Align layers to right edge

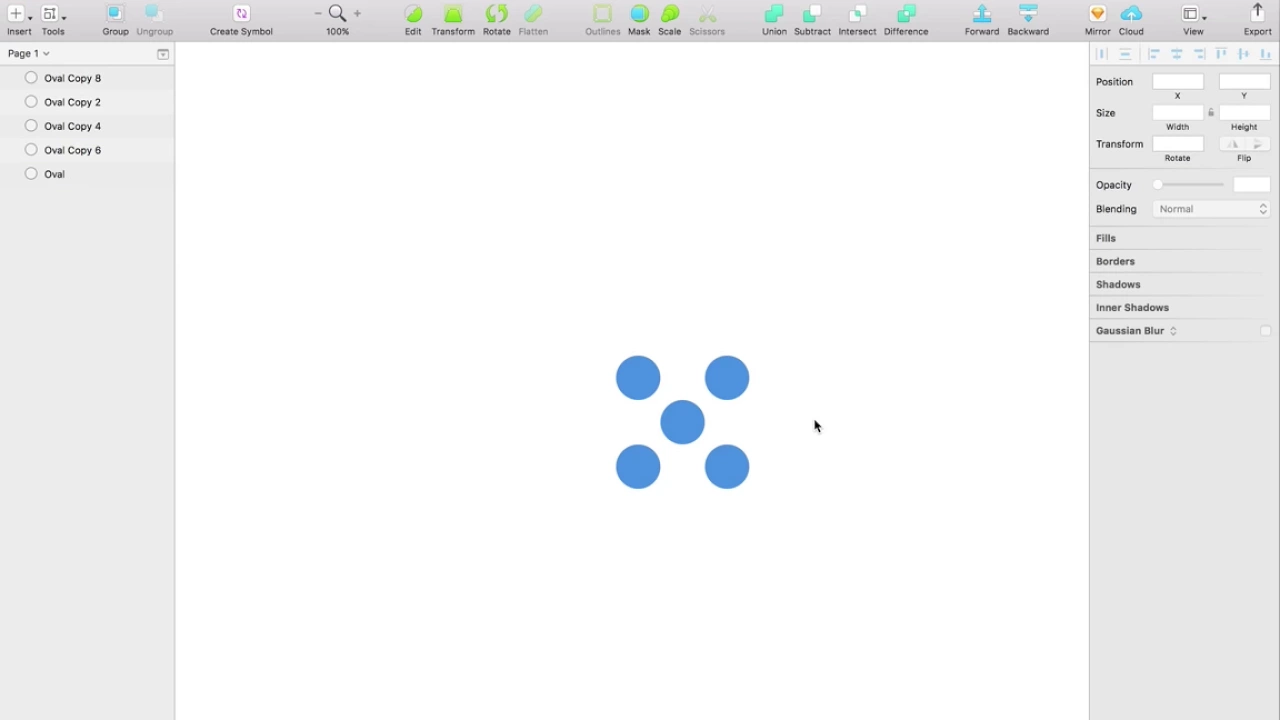(1199, 54)
